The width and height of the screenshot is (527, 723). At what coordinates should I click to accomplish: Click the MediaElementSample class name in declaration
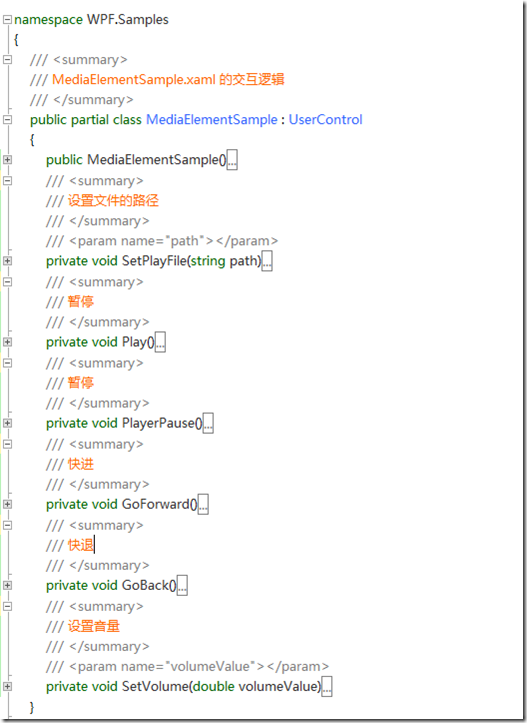point(212,120)
